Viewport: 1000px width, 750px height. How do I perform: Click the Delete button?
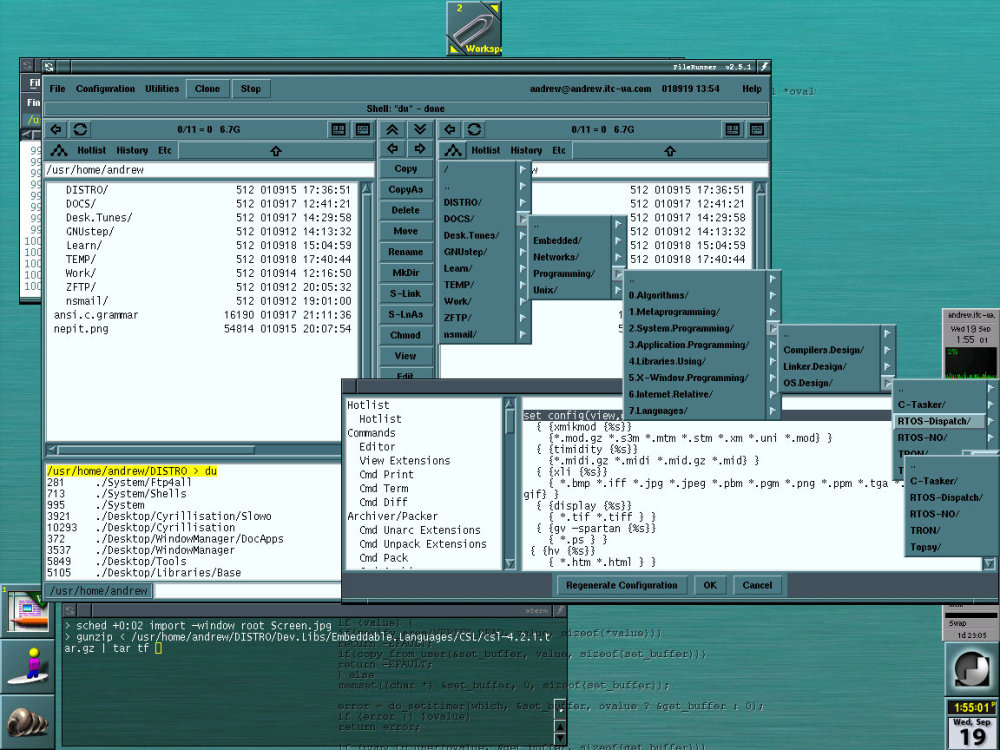point(406,210)
